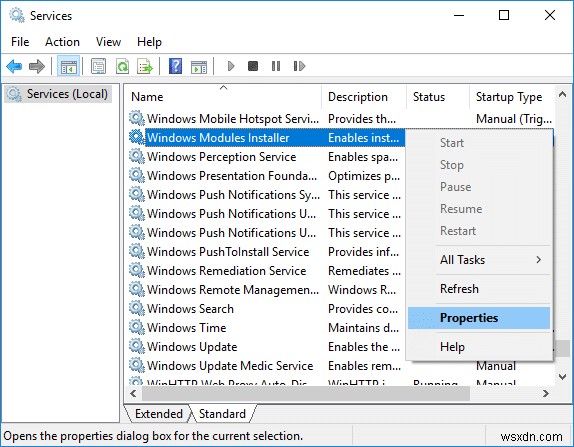
Task: Click gear icon beside Windows Update Medic Service
Action: [137, 365]
